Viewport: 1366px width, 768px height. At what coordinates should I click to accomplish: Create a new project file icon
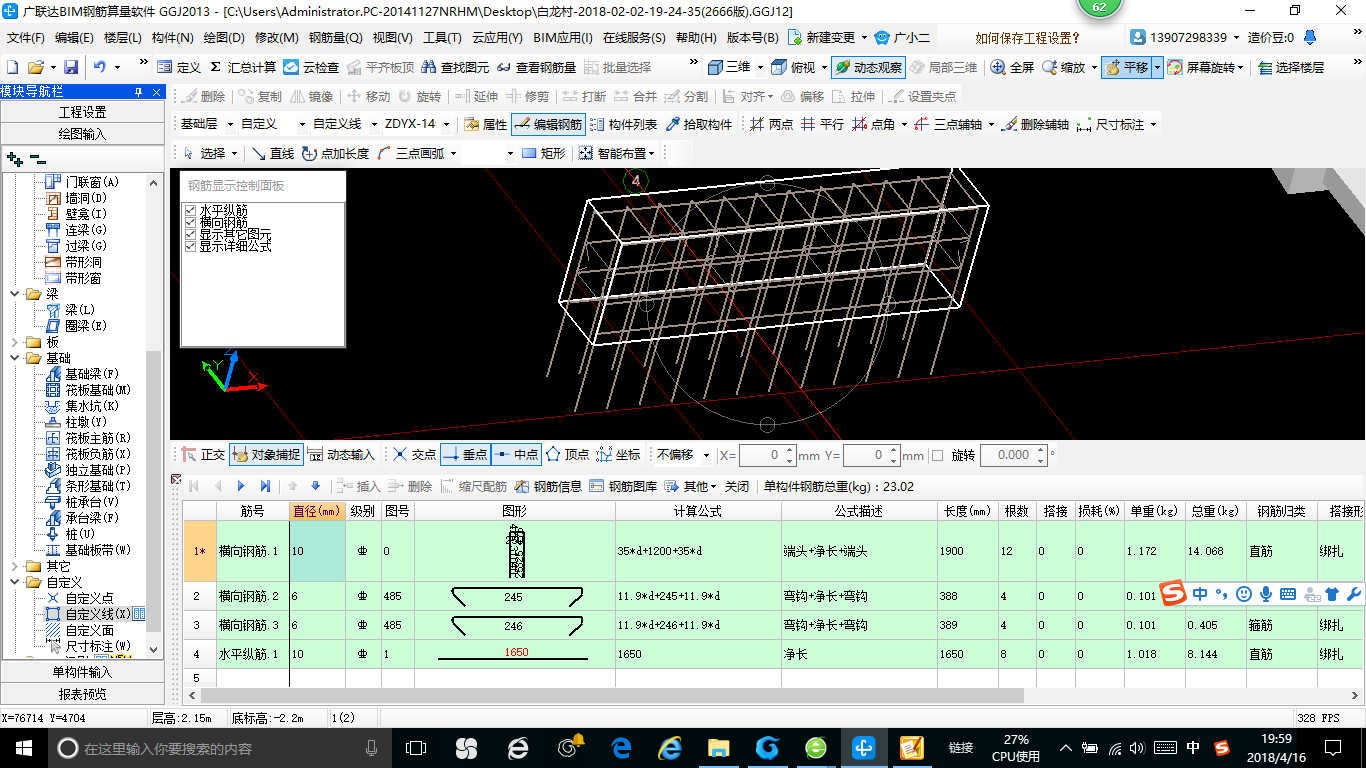click(x=13, y=67)
